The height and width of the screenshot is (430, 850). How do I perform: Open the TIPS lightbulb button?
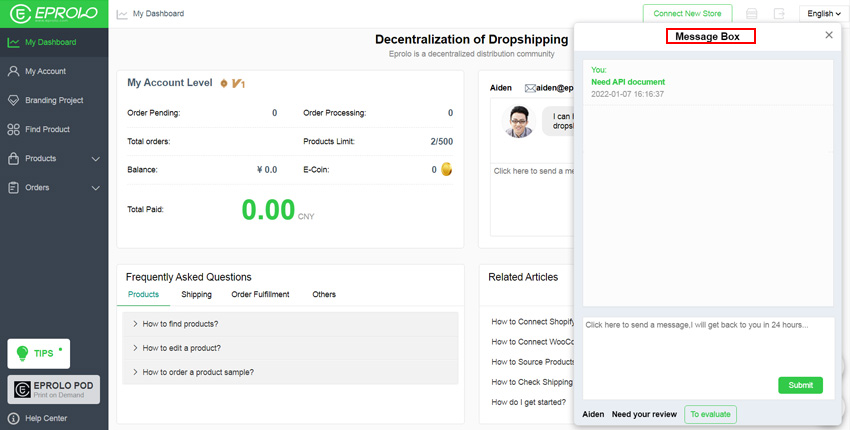(x=38, y=354)
